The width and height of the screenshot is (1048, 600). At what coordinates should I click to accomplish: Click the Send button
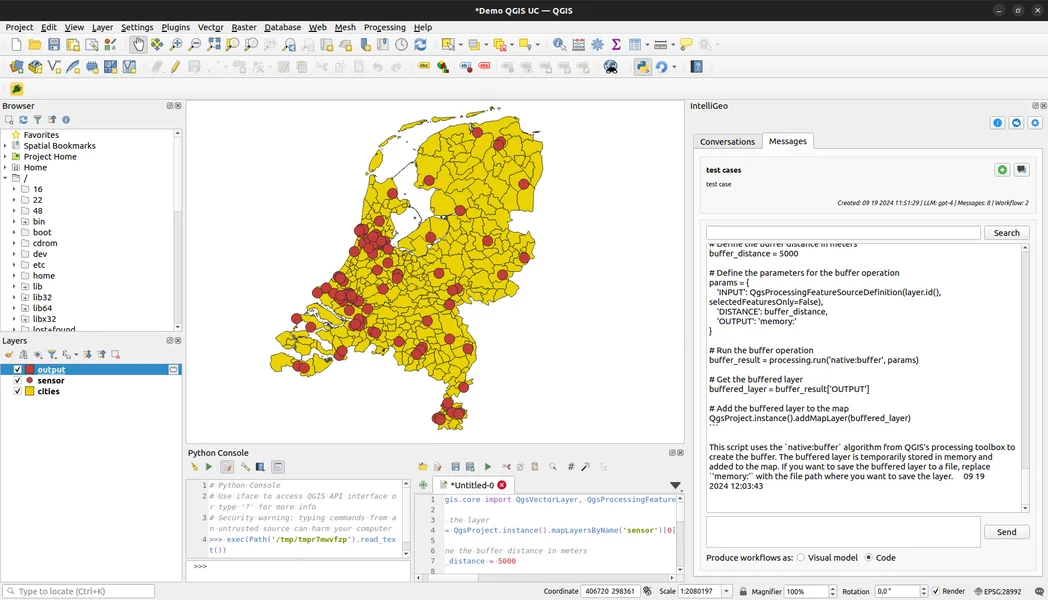point(1007,532)
